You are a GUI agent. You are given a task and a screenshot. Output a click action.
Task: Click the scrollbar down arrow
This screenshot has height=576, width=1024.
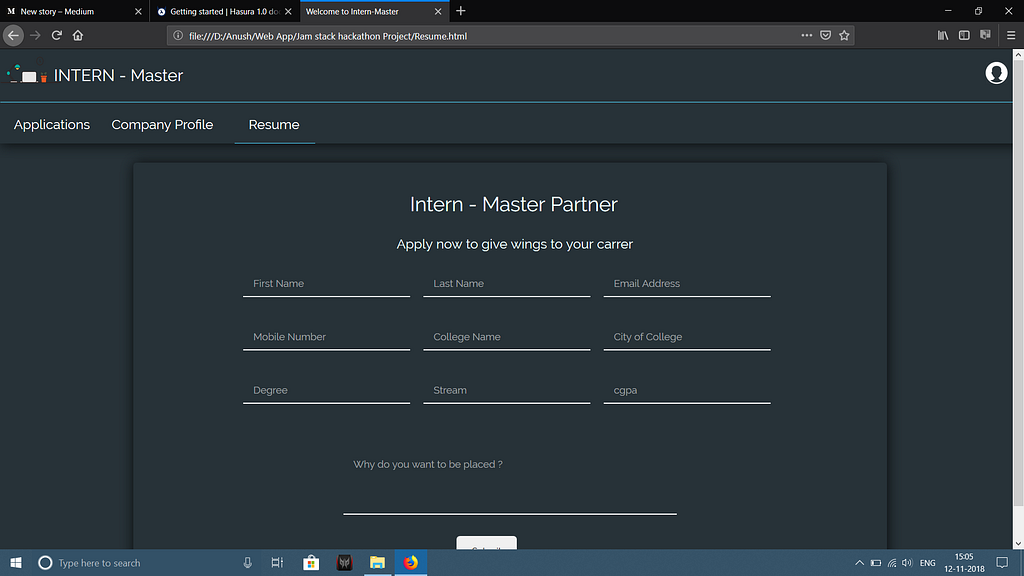(x=1018, y=543)
